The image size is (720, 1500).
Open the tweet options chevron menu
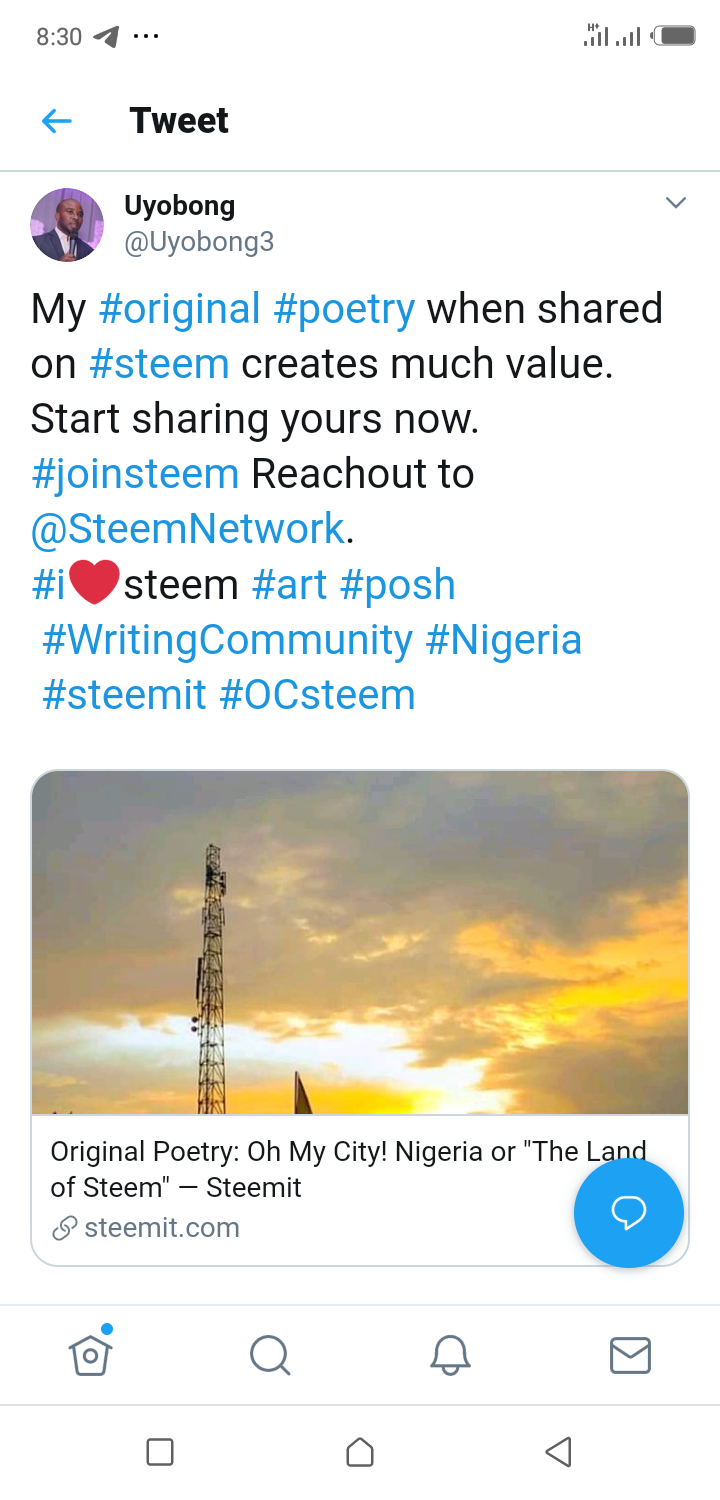pos(676,203)
